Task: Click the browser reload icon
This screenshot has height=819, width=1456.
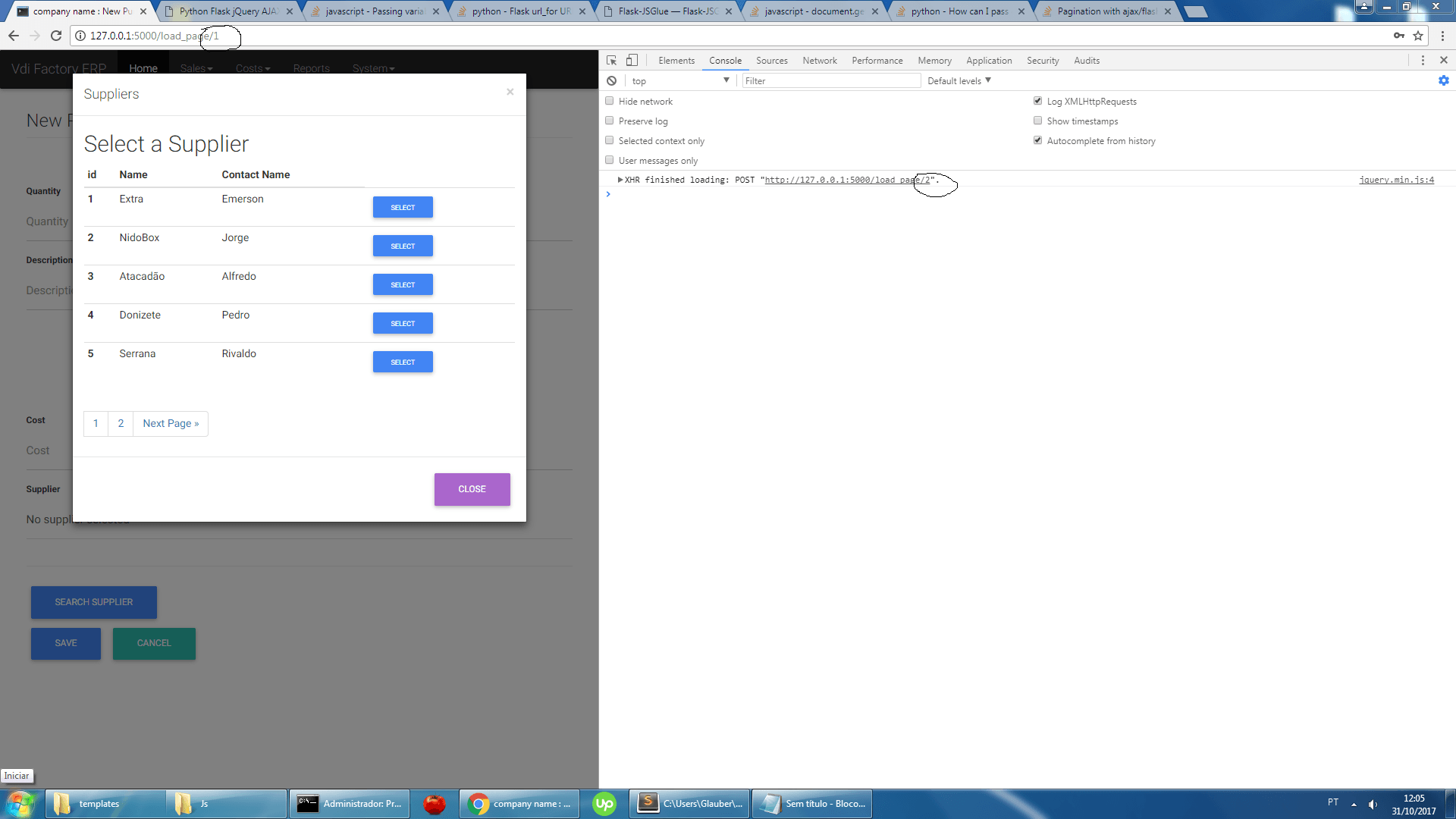Action: click(55, 36)
